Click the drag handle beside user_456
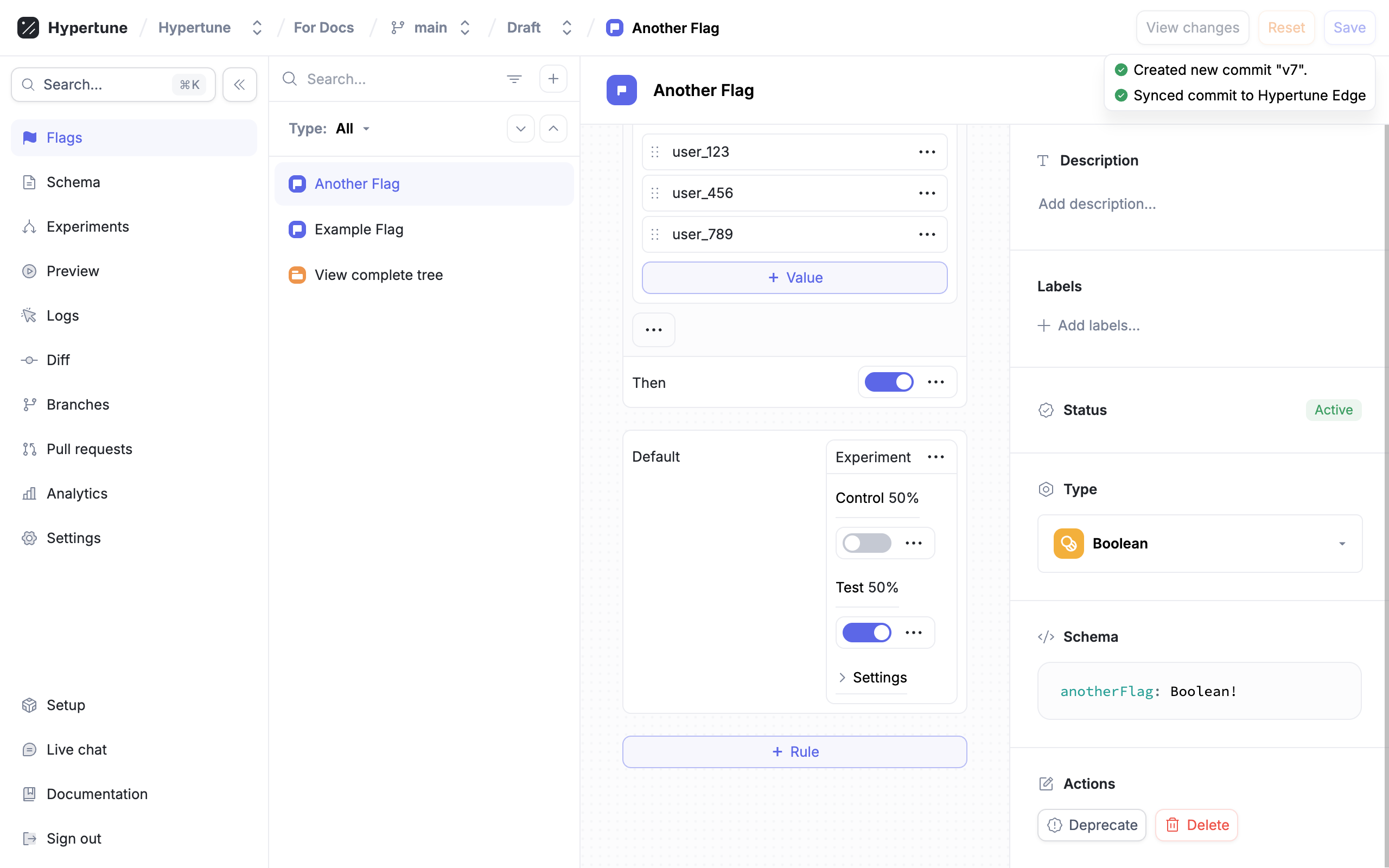 [655, 193]
